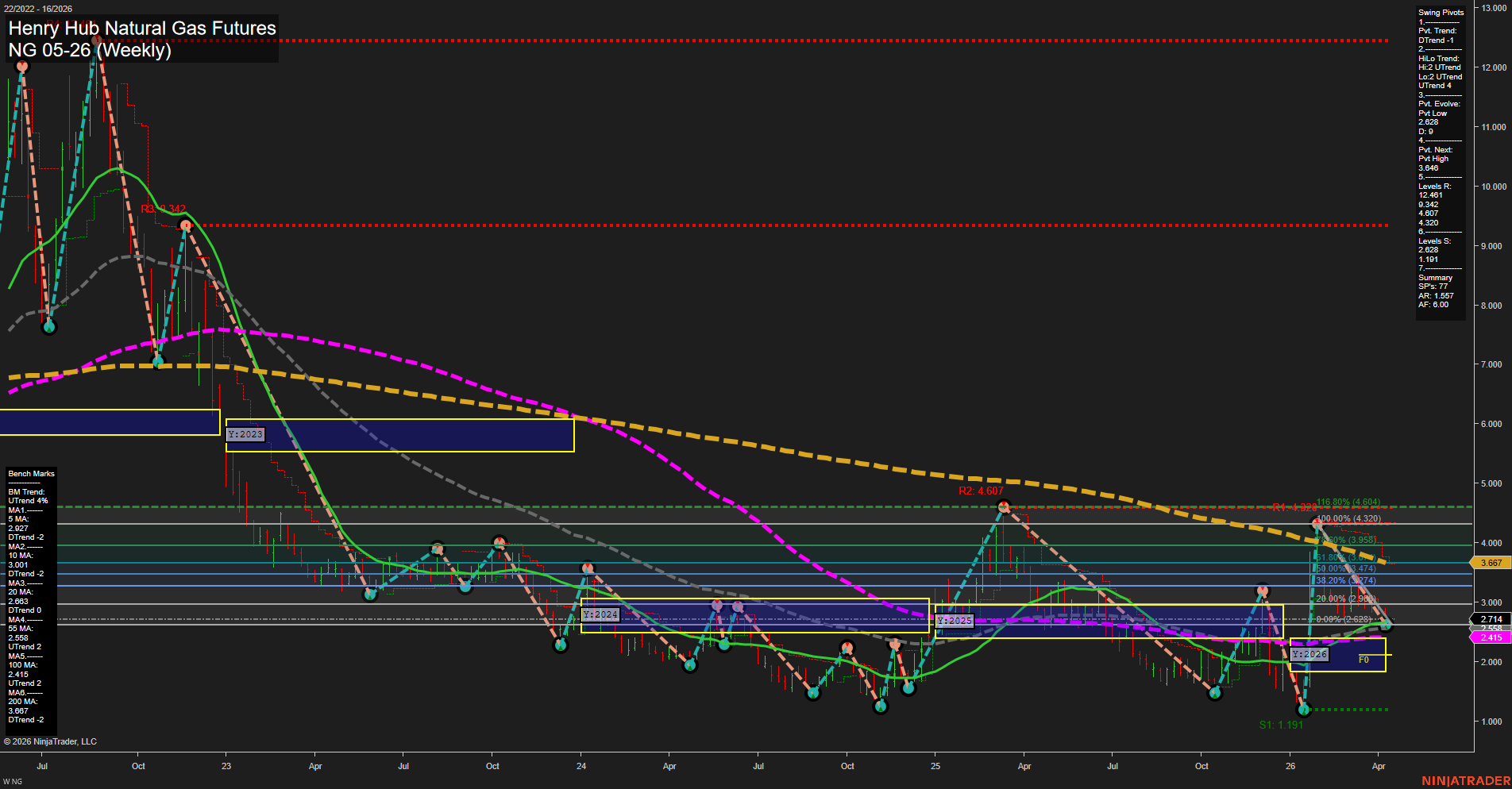Image resolution: width=1512 pixels, height=789 pixels.
Task: Collapse the Swing Pivots panel
Action: click(1441, 12)
